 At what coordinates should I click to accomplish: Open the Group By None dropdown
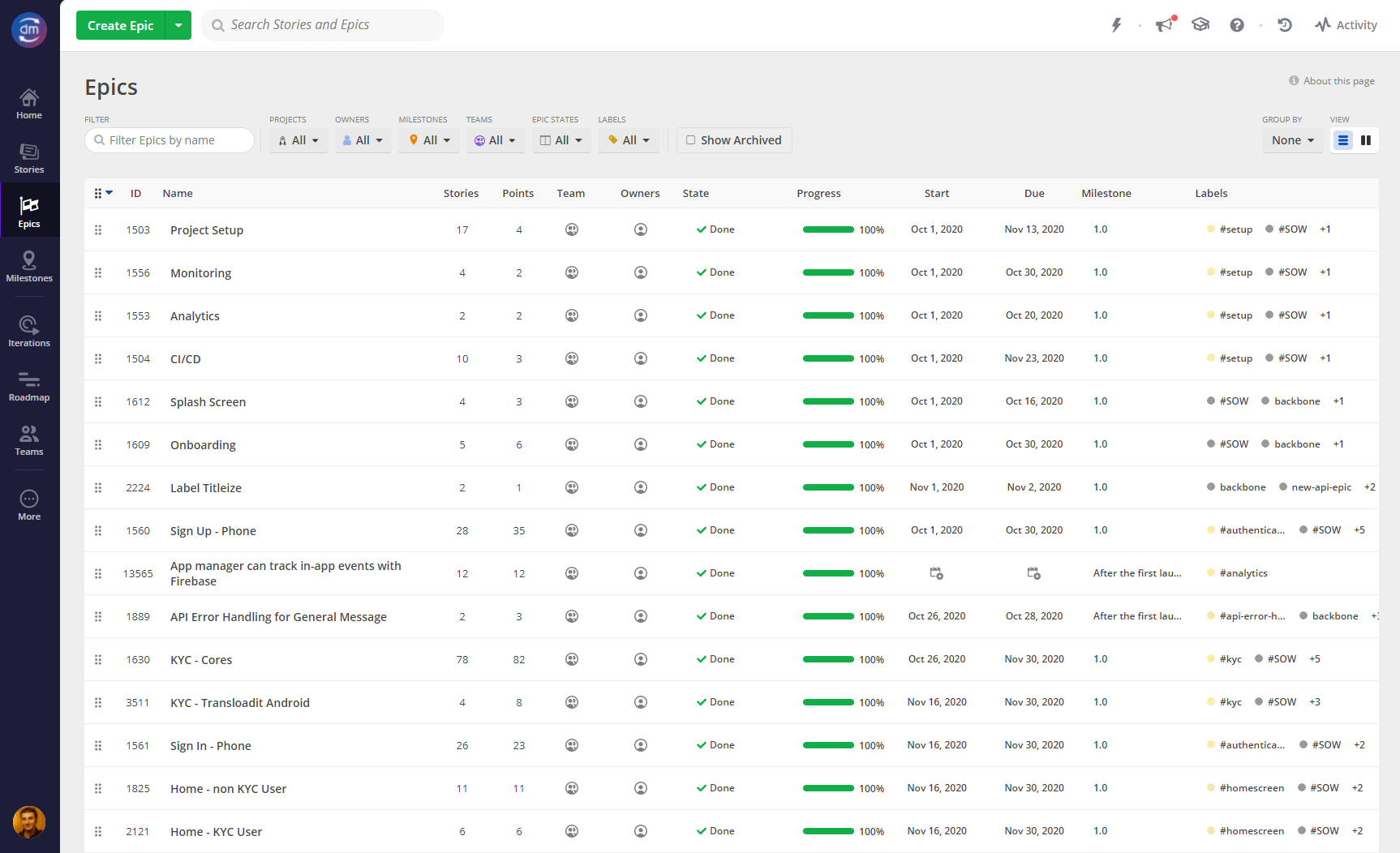point(1292,140)
